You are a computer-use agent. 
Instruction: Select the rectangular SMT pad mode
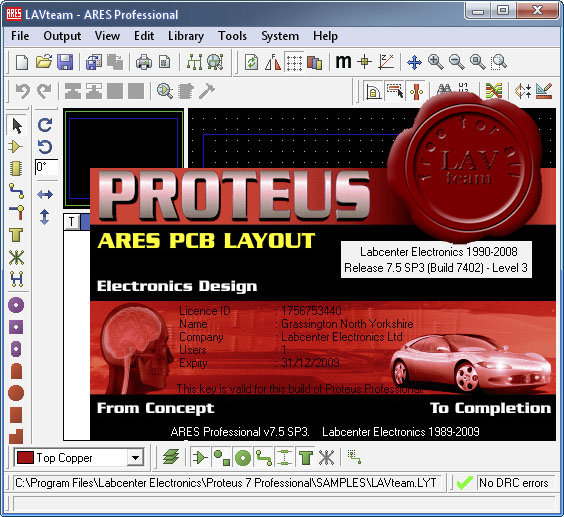[x=16, y=415]
